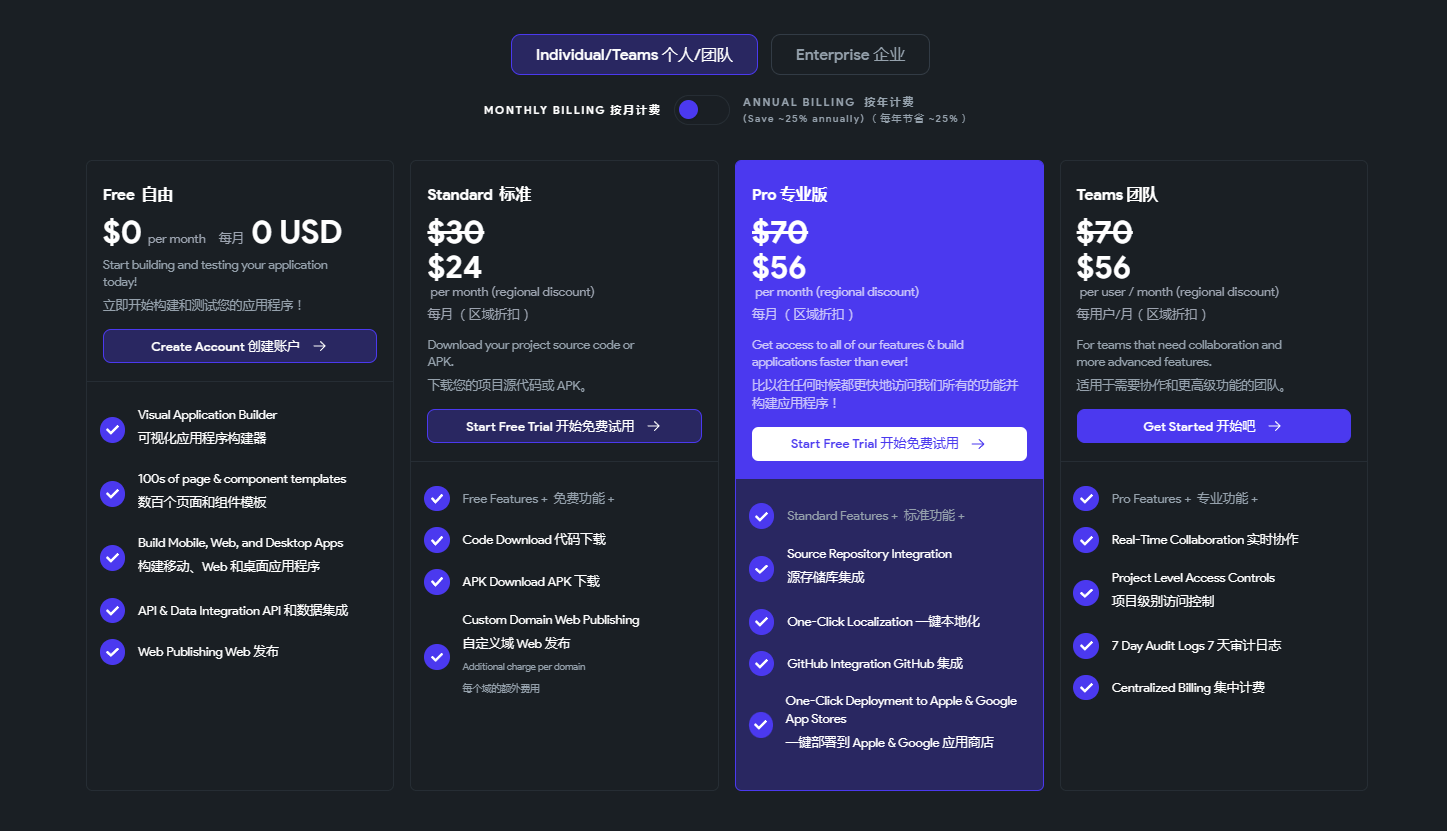
Task: Click the checkmark icon beside Visual Application Builder
Action: pos(112,429)
